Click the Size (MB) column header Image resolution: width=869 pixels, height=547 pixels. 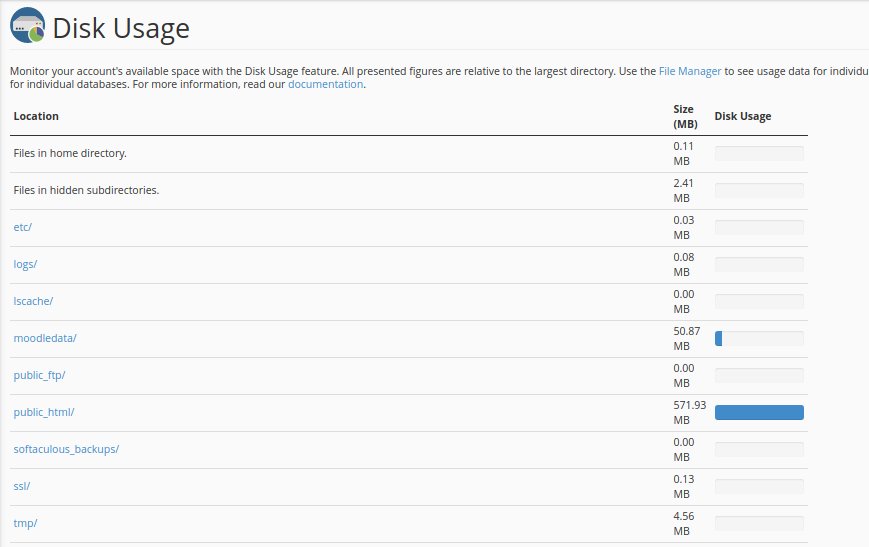(x=686, y=116)
